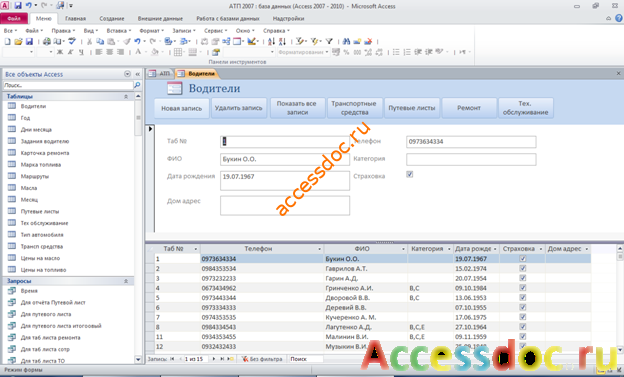The width and height of the screenshot is (624, 377).
Task: Open the Категория column header dropdown
Action: (x=449, y=249)
